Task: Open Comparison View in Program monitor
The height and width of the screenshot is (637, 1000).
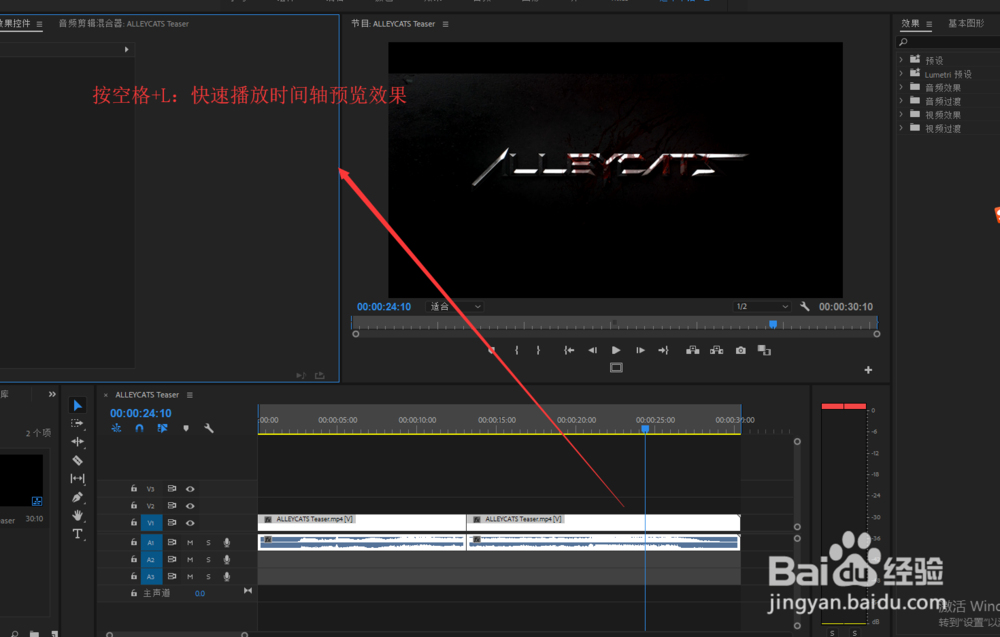Action: point(764,350)
